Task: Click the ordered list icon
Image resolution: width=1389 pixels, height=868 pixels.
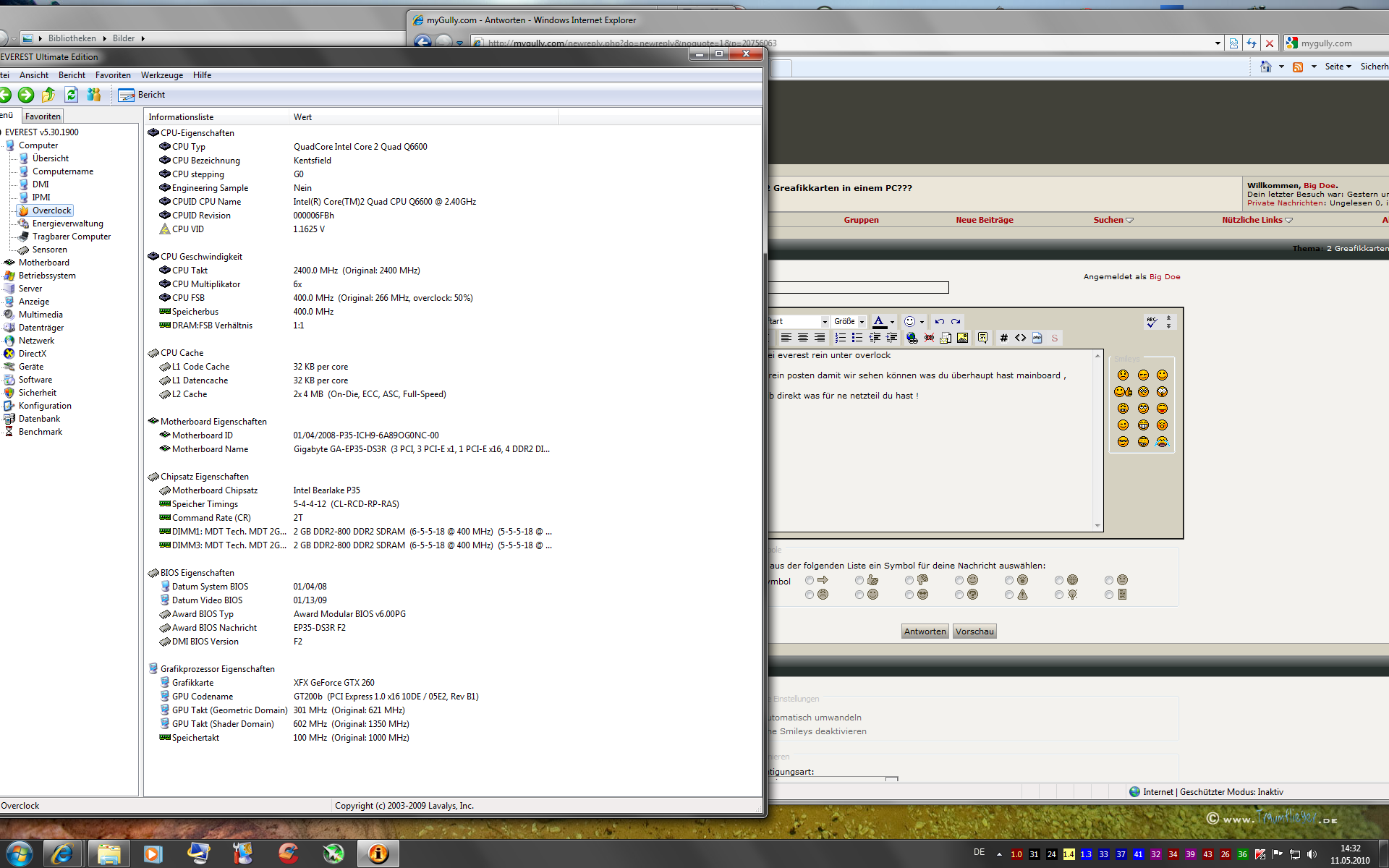Action: pos(840,338)
